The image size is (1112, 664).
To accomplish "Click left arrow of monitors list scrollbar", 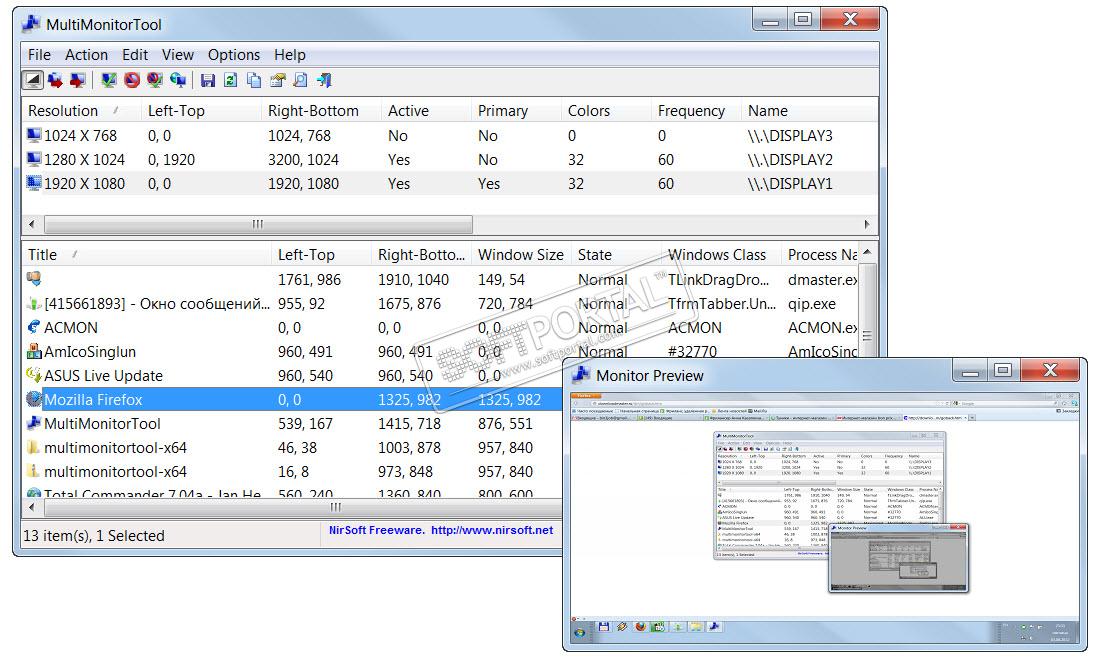I will click(x=31, y=224).
